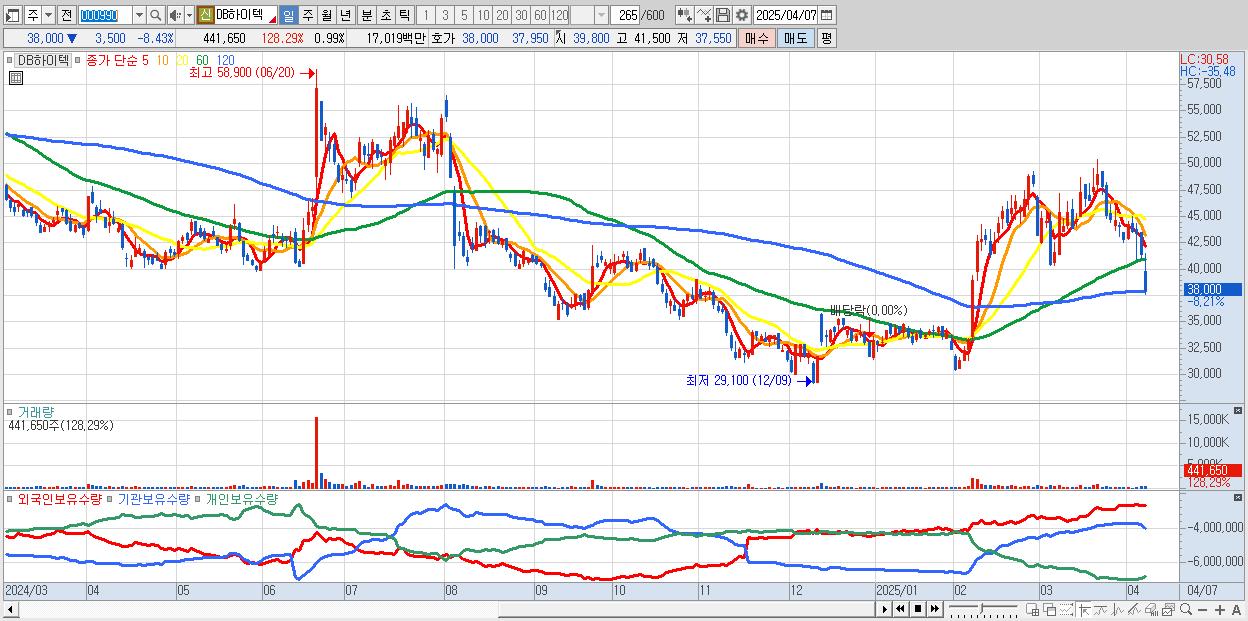The height and width of the screenshot is (621, 1248).
Task: Open the stock search magnifier icon
Action: [156, 15]
